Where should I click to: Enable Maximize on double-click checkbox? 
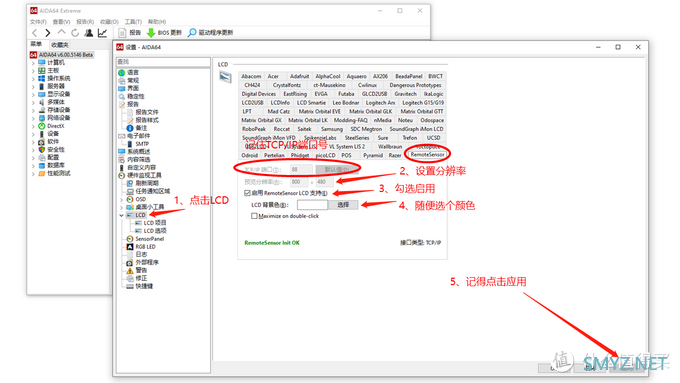pyautogui.click(x=254, y=216)
